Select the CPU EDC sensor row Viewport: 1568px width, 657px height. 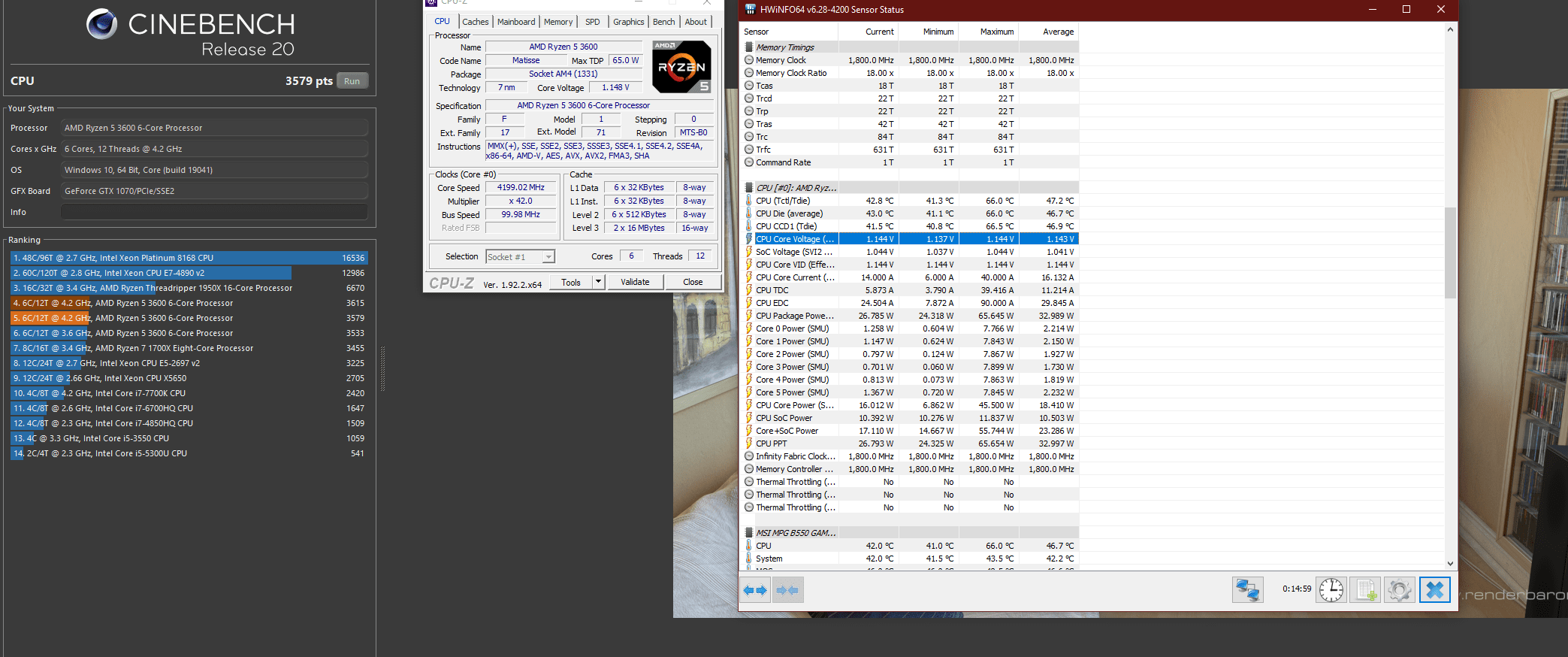(x=910, y=303)
